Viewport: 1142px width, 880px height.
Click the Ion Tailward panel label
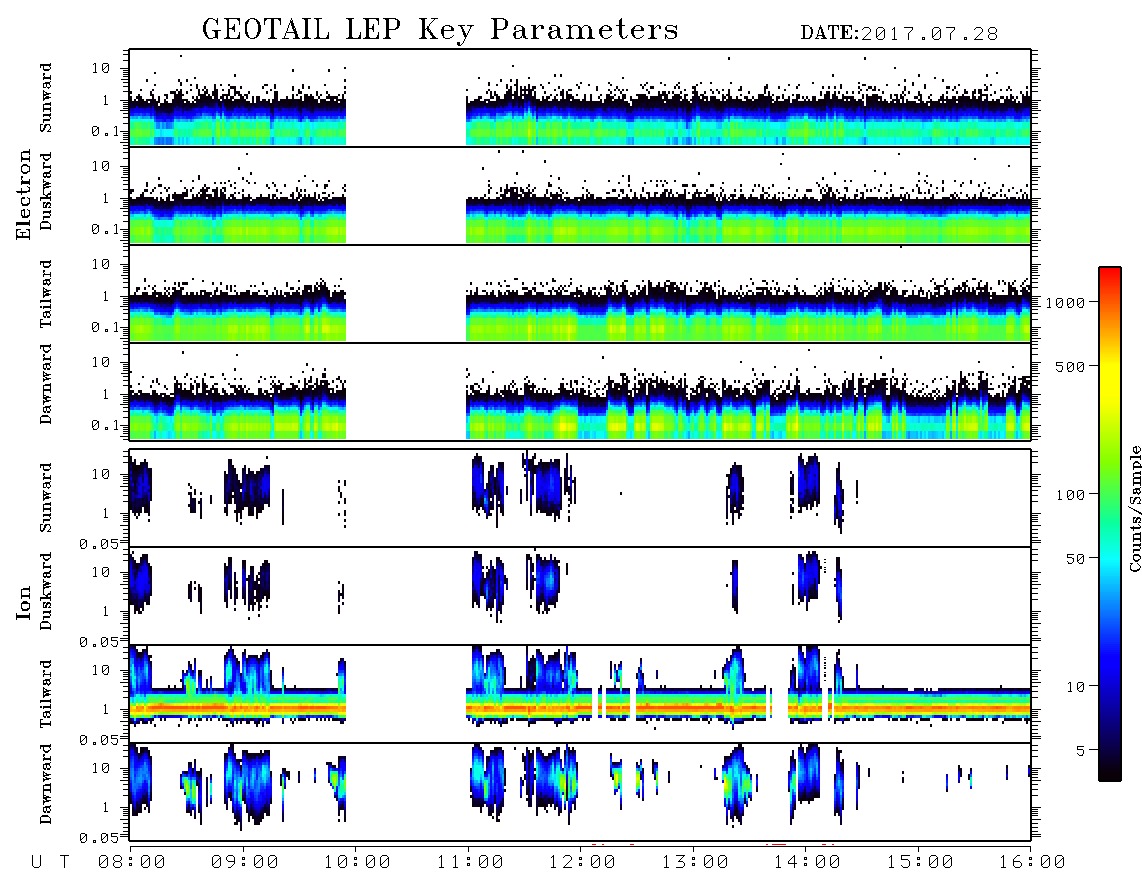click(46, 693)
